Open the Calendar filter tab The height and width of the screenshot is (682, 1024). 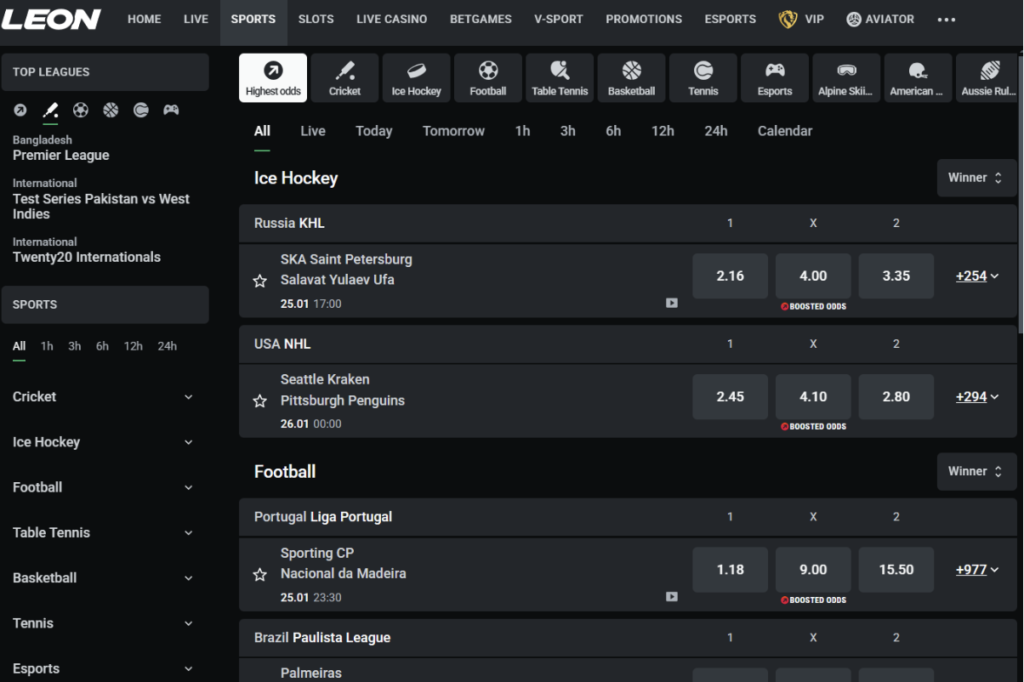(785, 131)
